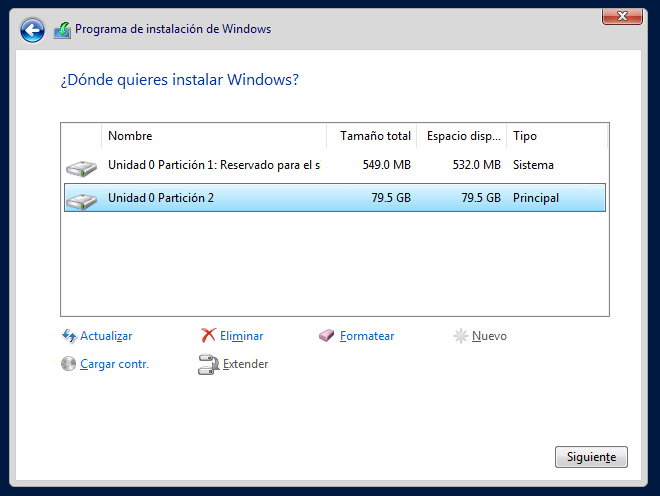Click the 79.5 GB Tamaño total cell of Partición 2
660x496 pixels.
tap(391, 198)
